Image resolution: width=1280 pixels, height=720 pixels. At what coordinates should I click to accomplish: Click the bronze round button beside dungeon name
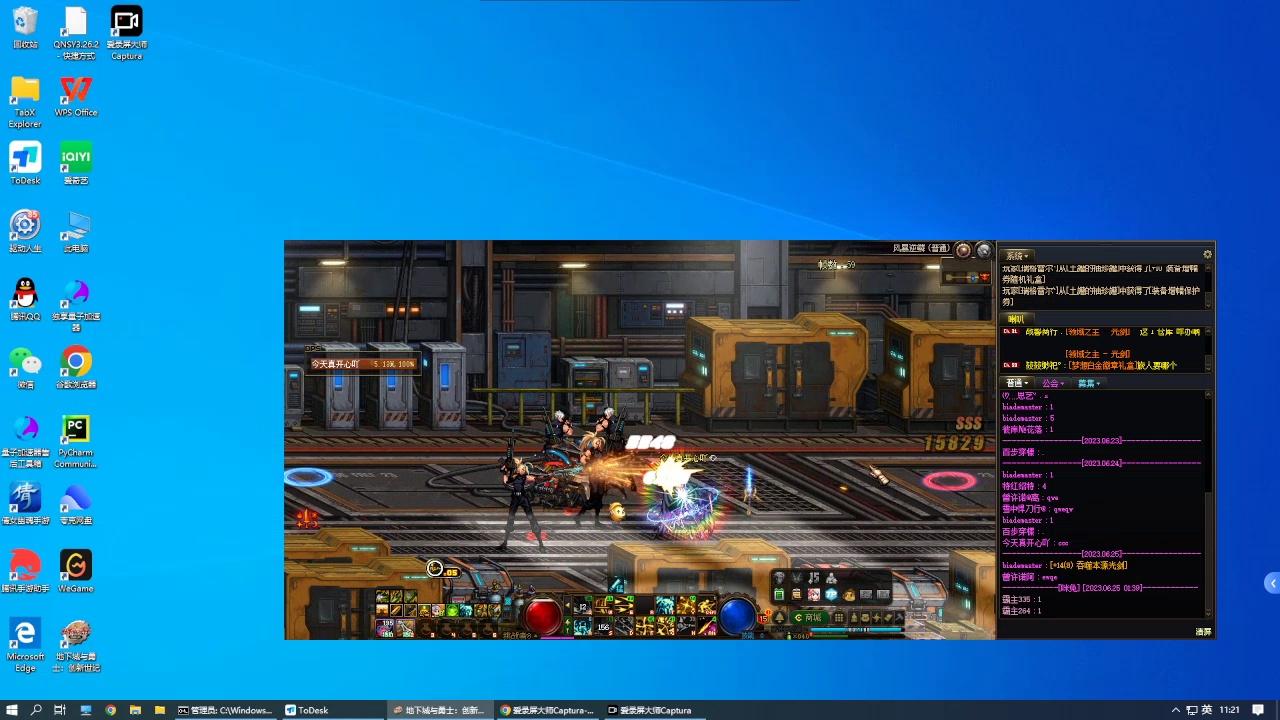pos(963,250)
